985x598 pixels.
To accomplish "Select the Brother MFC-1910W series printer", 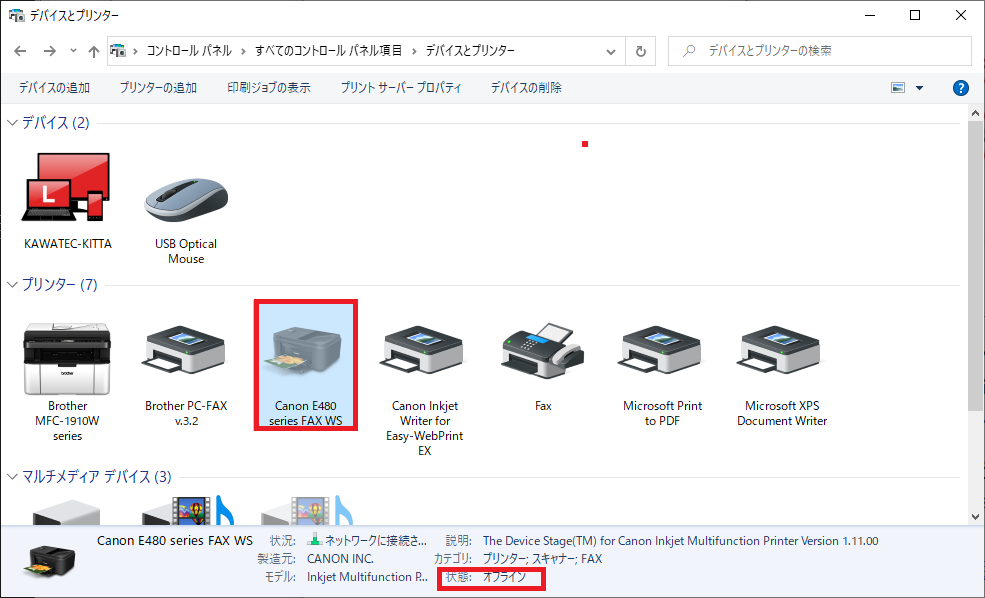I will pos(67,360).
